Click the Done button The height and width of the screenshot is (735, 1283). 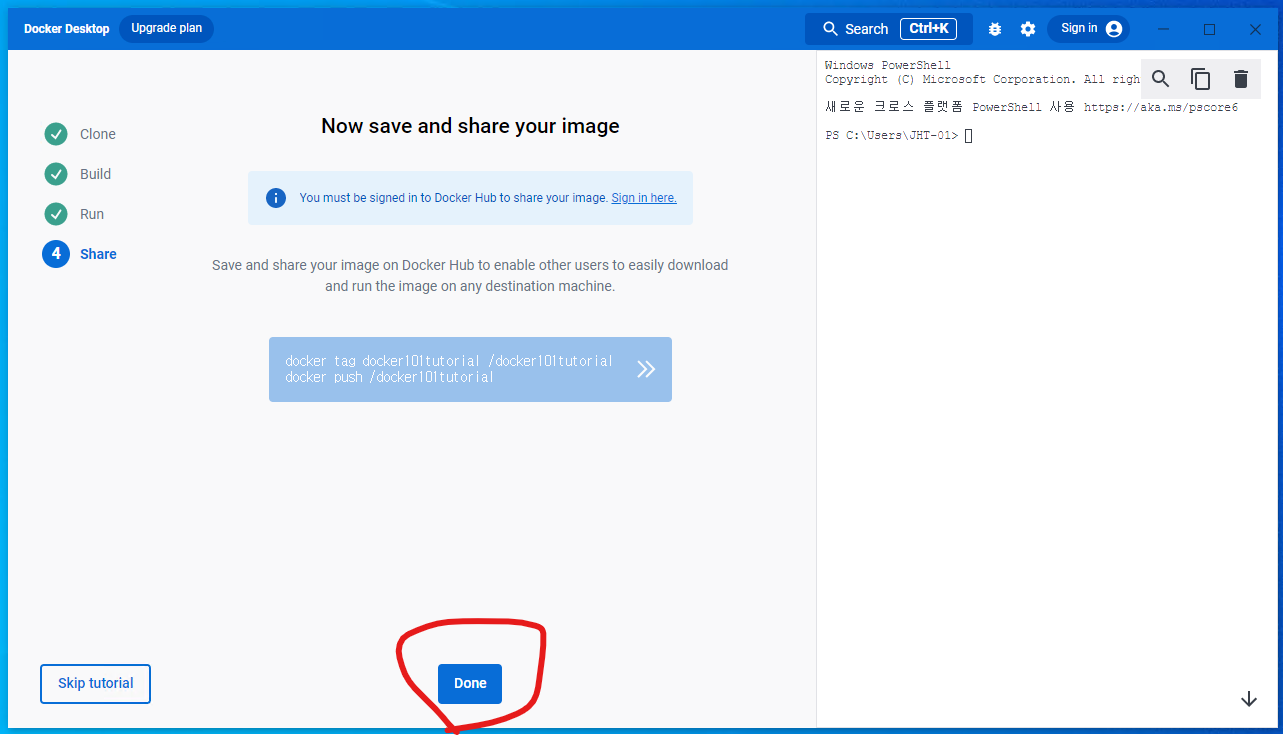(470, 684)
